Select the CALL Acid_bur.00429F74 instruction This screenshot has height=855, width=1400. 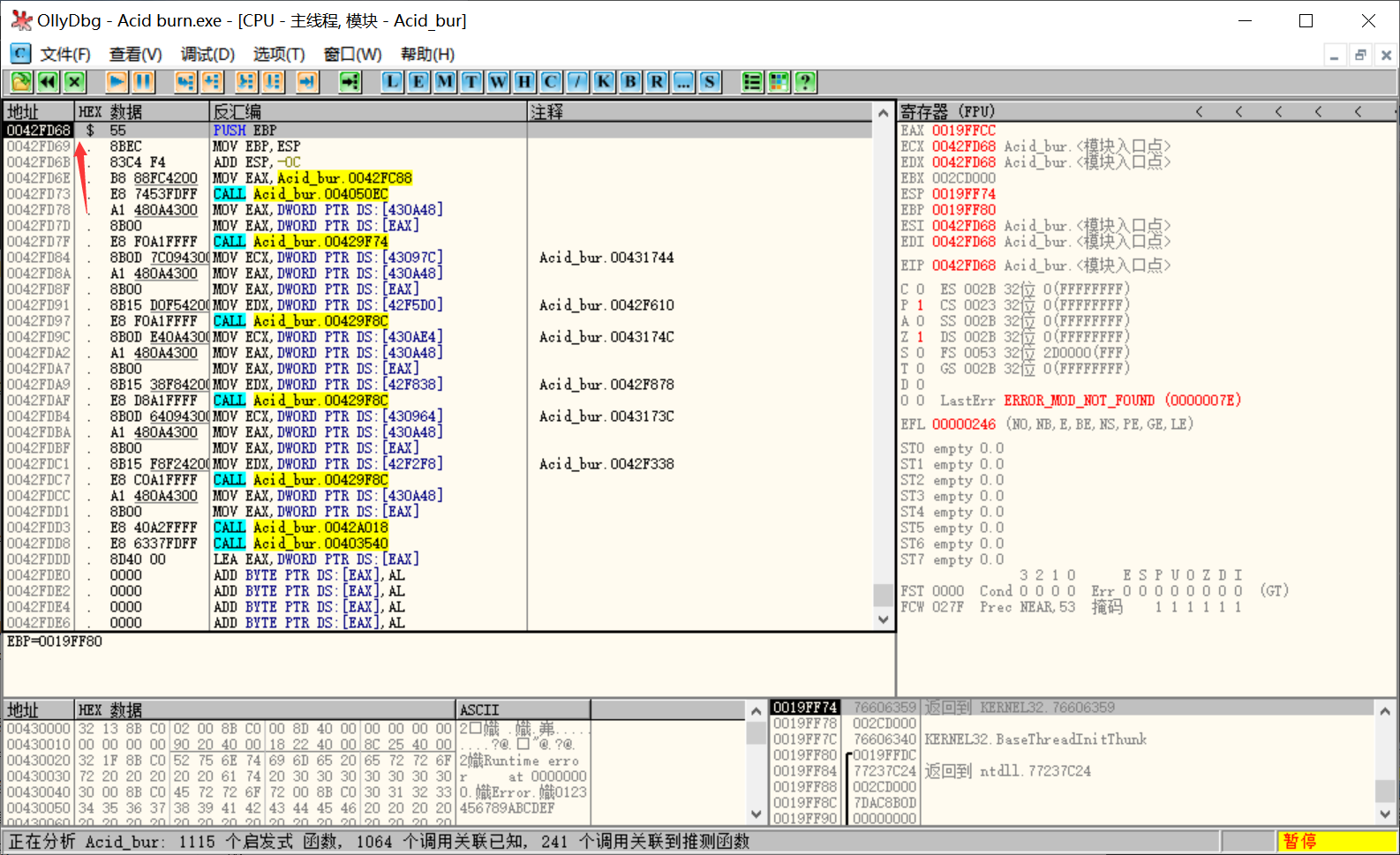(300, 242)
